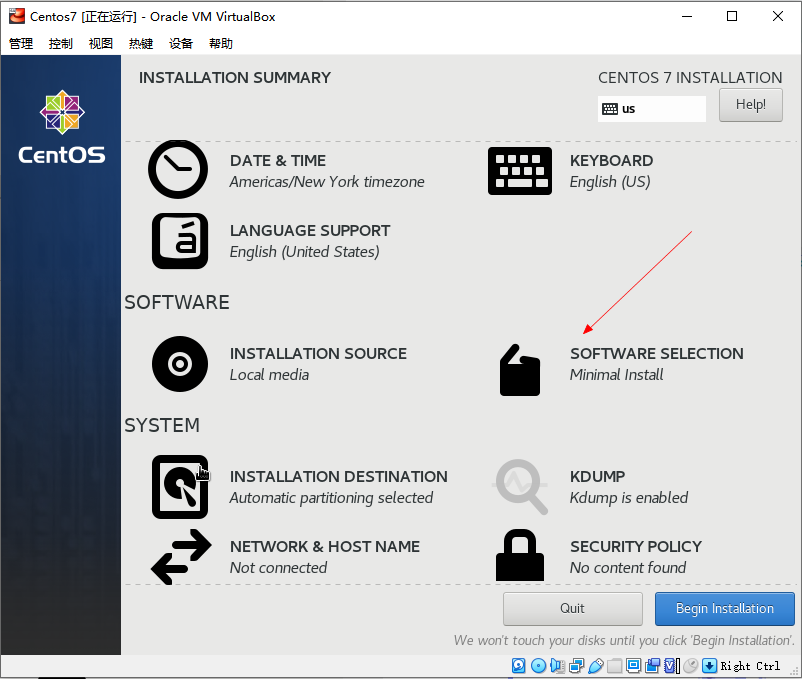This screenshot has width=802, height=679.
Task: Click the mouse integration status icon
Action: tap(690, 666)
